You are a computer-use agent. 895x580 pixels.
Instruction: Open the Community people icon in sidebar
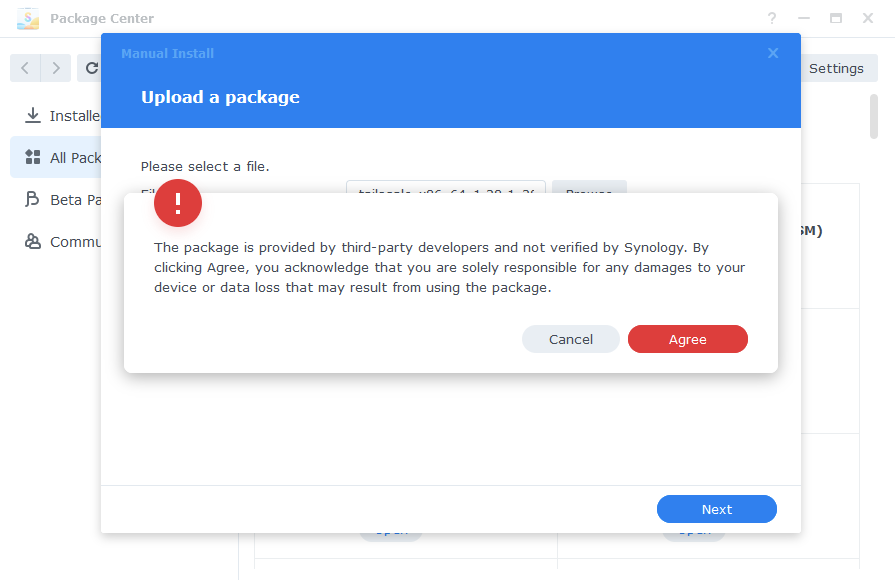pyautogui.click(x=33, y=241)
